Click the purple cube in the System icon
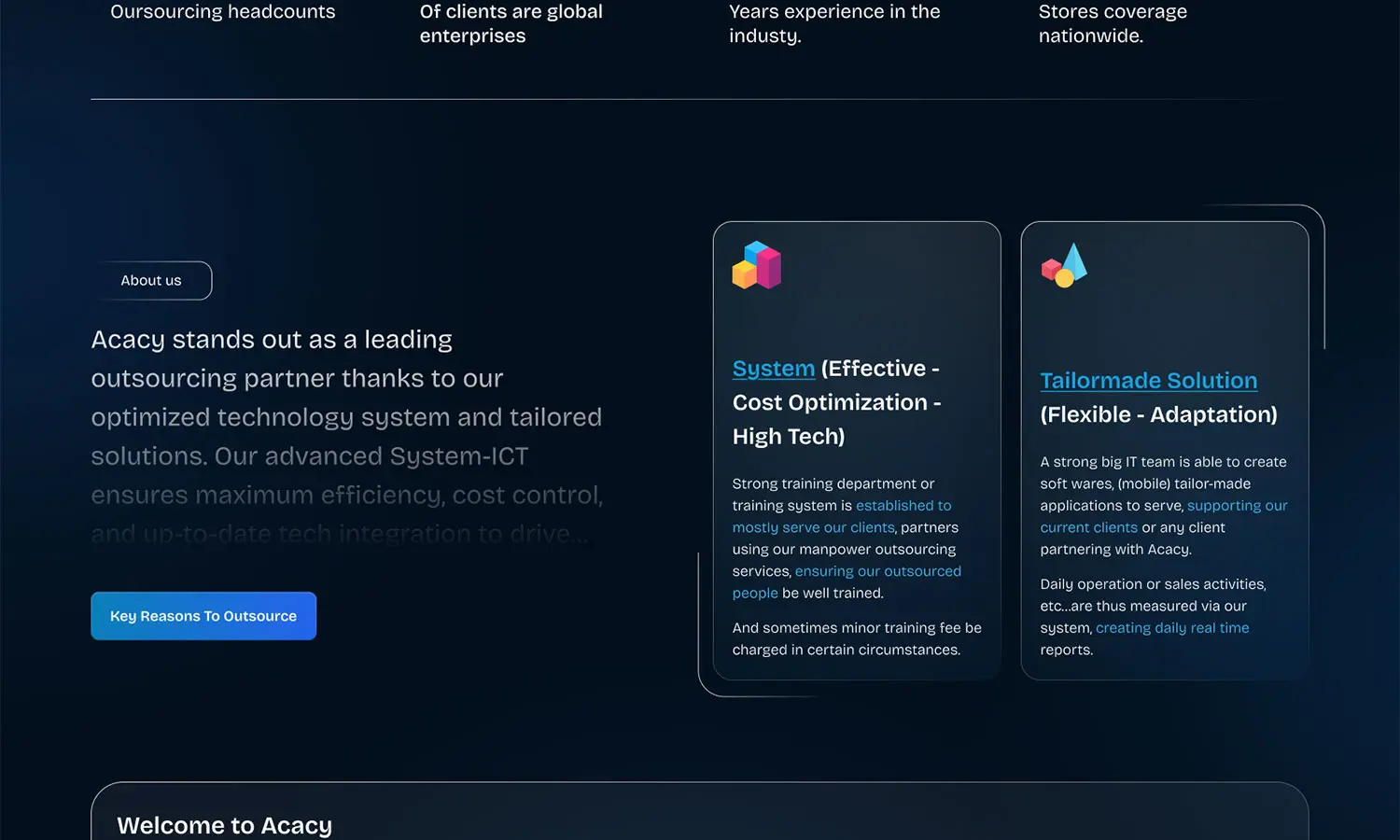 770,268
